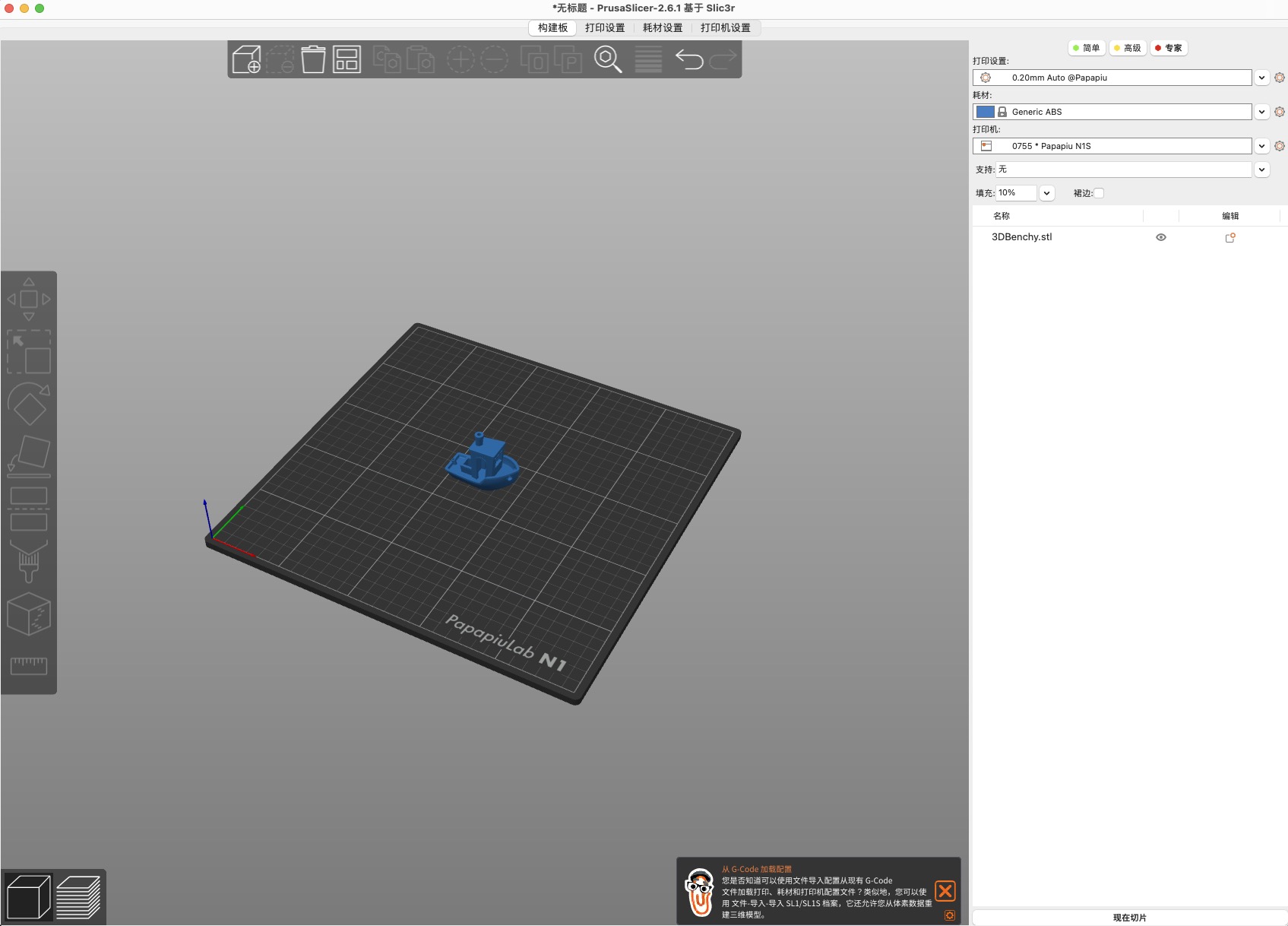1288x926 pixels.
Task: Click the Edit column header
Action: (x=1230, y=216)
